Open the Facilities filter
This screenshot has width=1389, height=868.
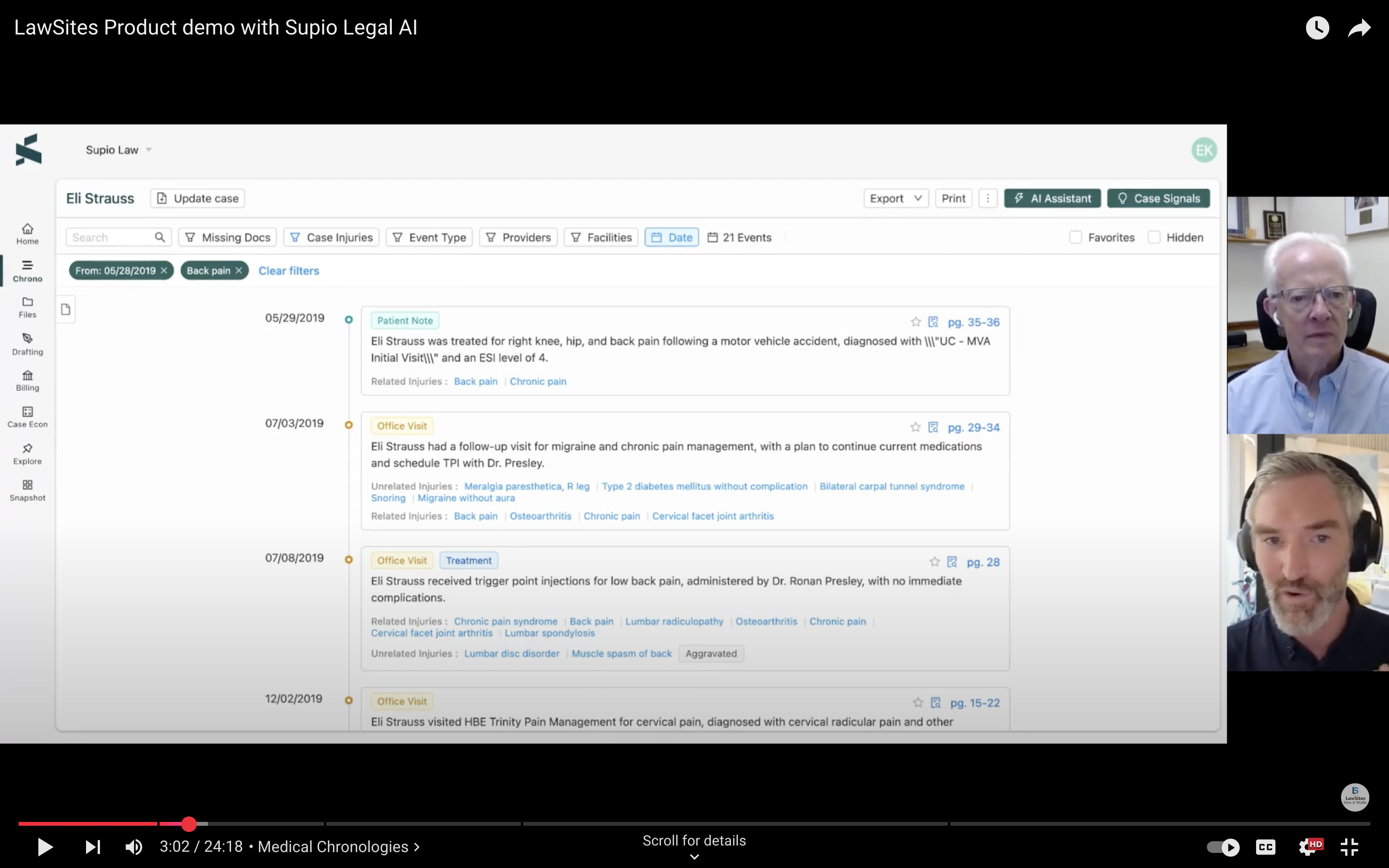click(x=601, y=237)
